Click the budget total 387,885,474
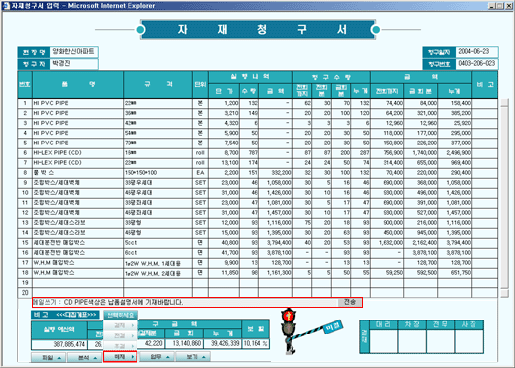This screenshot has height=368, width=515. point(59,344)
